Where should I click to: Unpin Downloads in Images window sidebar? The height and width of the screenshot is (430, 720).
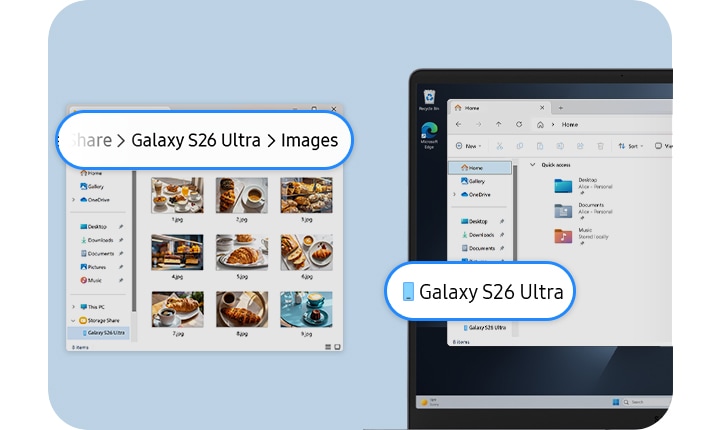point(121,240)
